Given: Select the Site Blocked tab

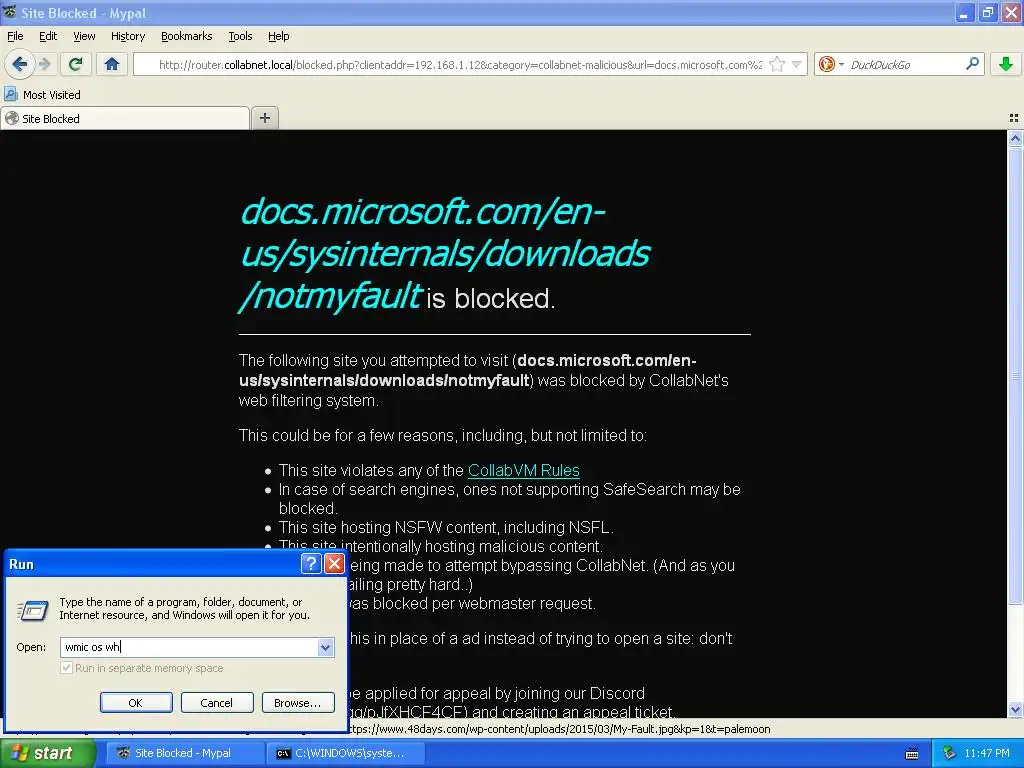Looking at the screenshot, I should 125,118.
